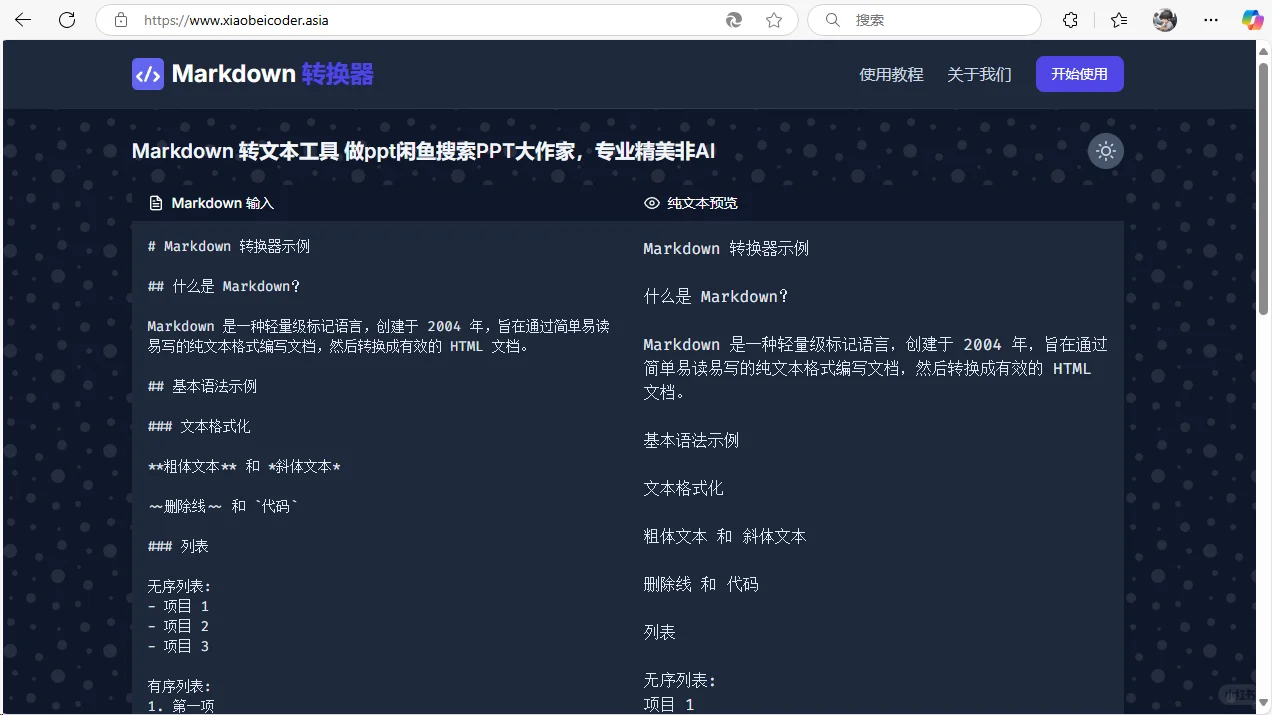Select the 使用教程 menu item

[890, 74]
